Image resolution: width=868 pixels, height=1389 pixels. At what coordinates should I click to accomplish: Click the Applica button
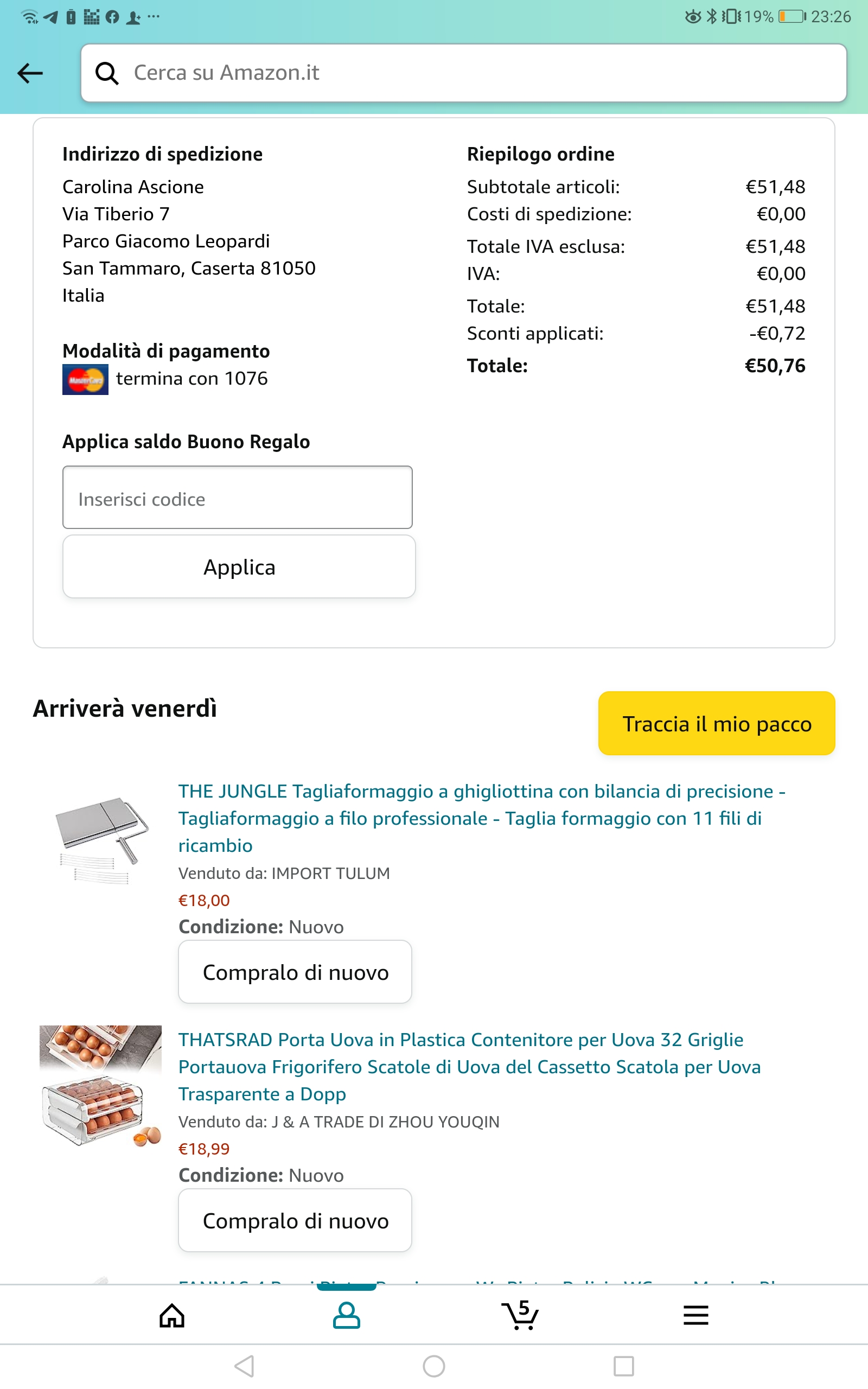click(239, 566)
